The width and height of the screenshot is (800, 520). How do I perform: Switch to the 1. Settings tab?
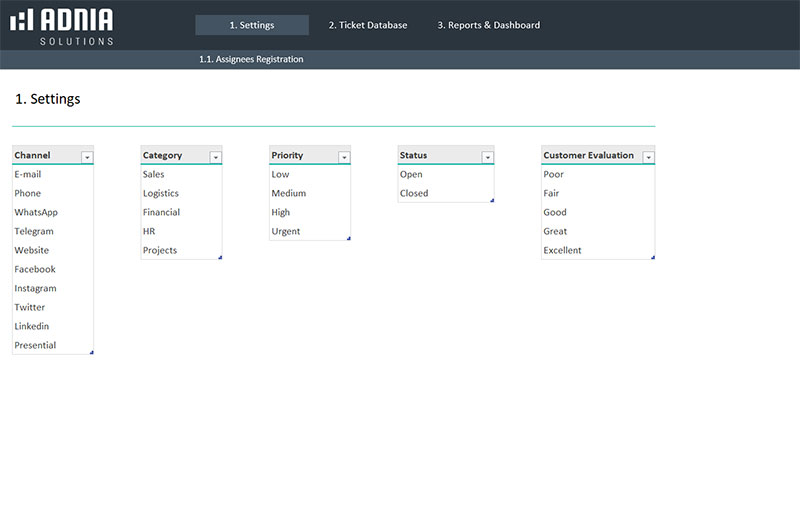252,25
